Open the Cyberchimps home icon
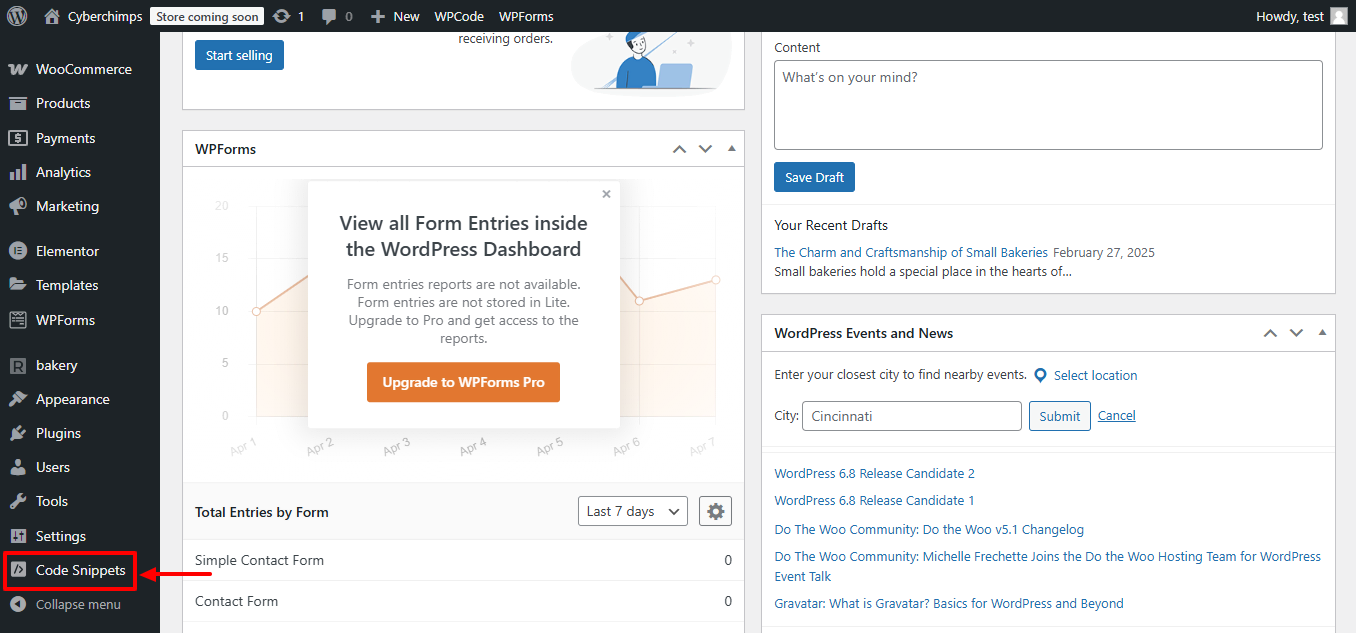The height and width of the screenshot is (633, 1356). (x=52, y=16)
